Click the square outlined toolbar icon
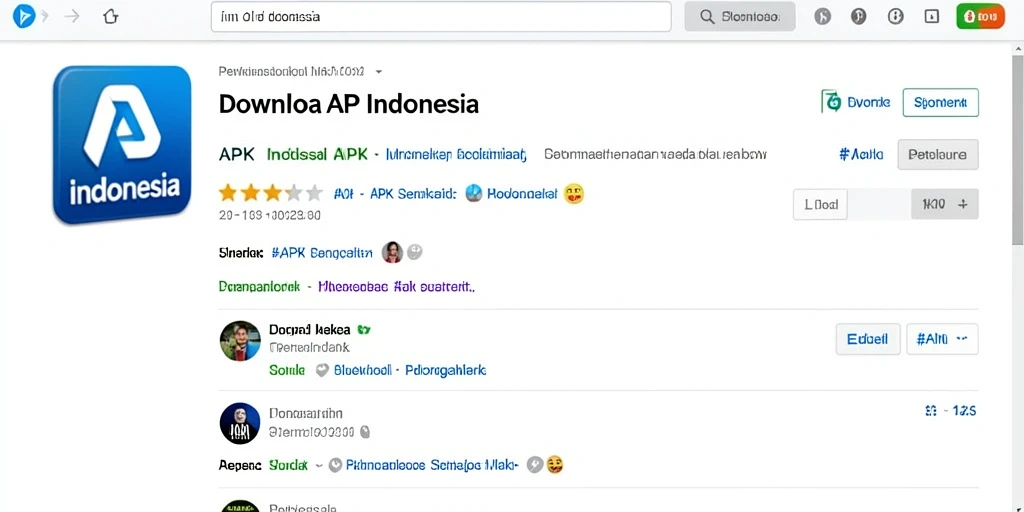Screen dimensions: 1024x512 tap(932, 16)
